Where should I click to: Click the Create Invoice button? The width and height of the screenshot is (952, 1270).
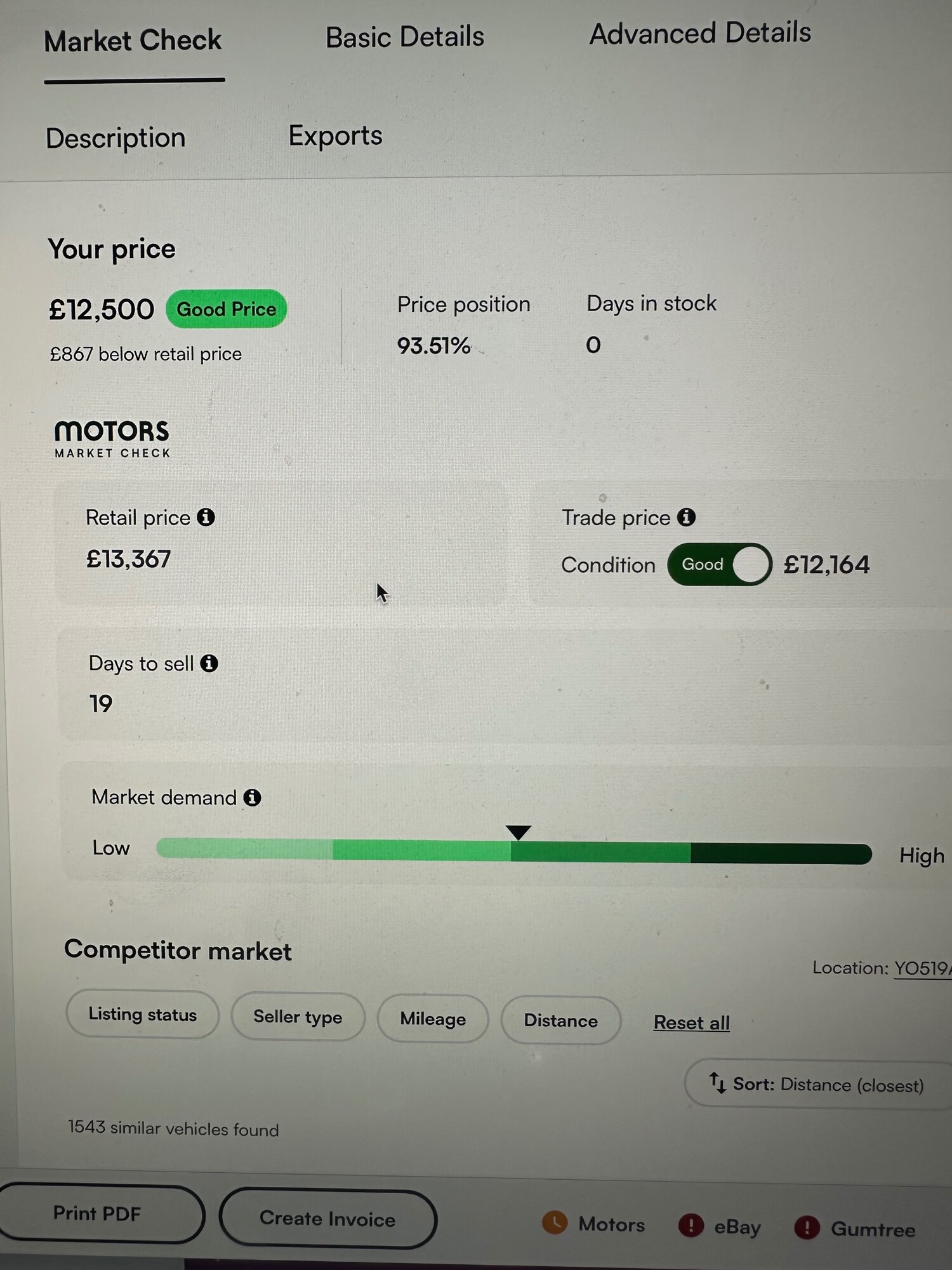coord(327,1219)
